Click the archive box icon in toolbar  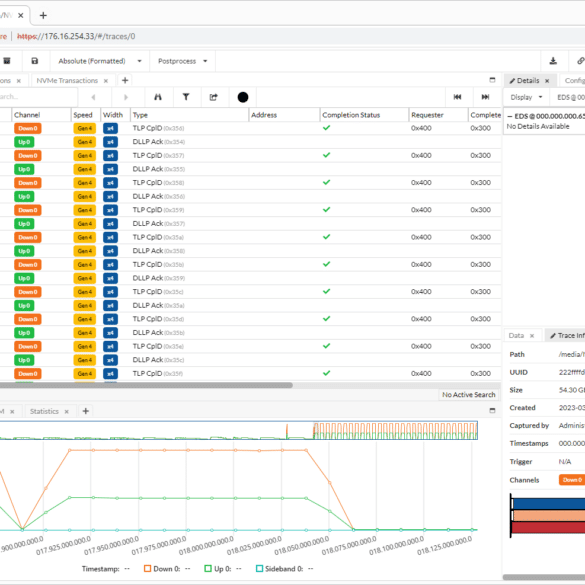pos(7,61)
